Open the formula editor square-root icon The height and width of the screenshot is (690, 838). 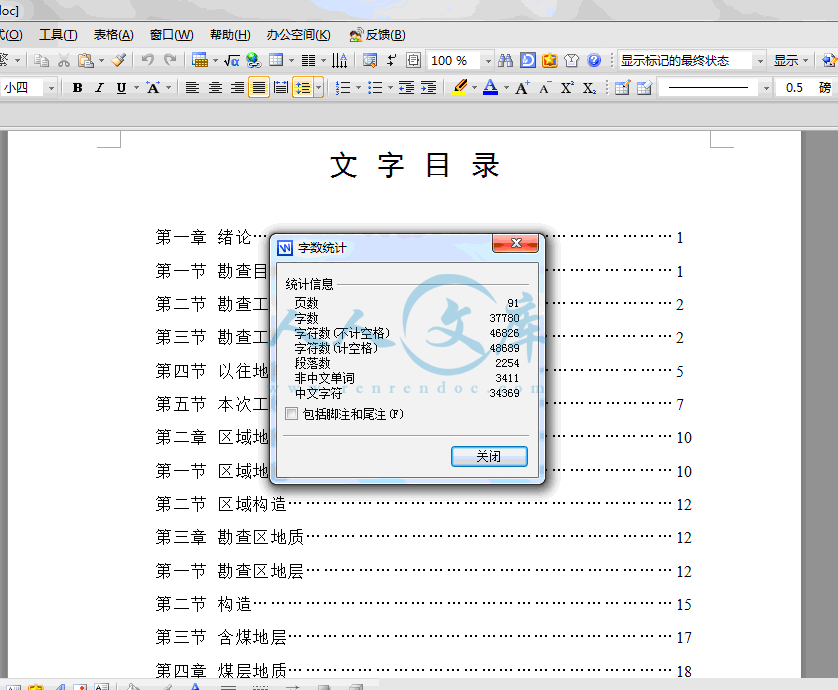click(231, 60)
